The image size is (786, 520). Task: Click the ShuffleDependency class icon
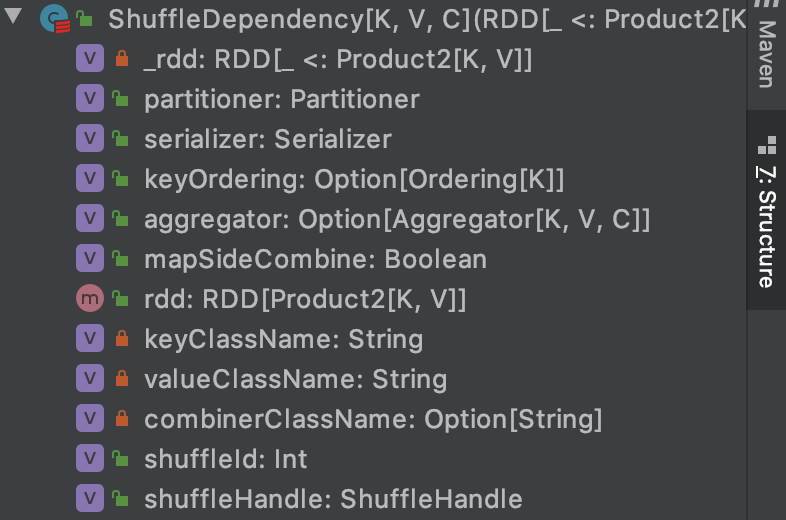pos(55,19)
